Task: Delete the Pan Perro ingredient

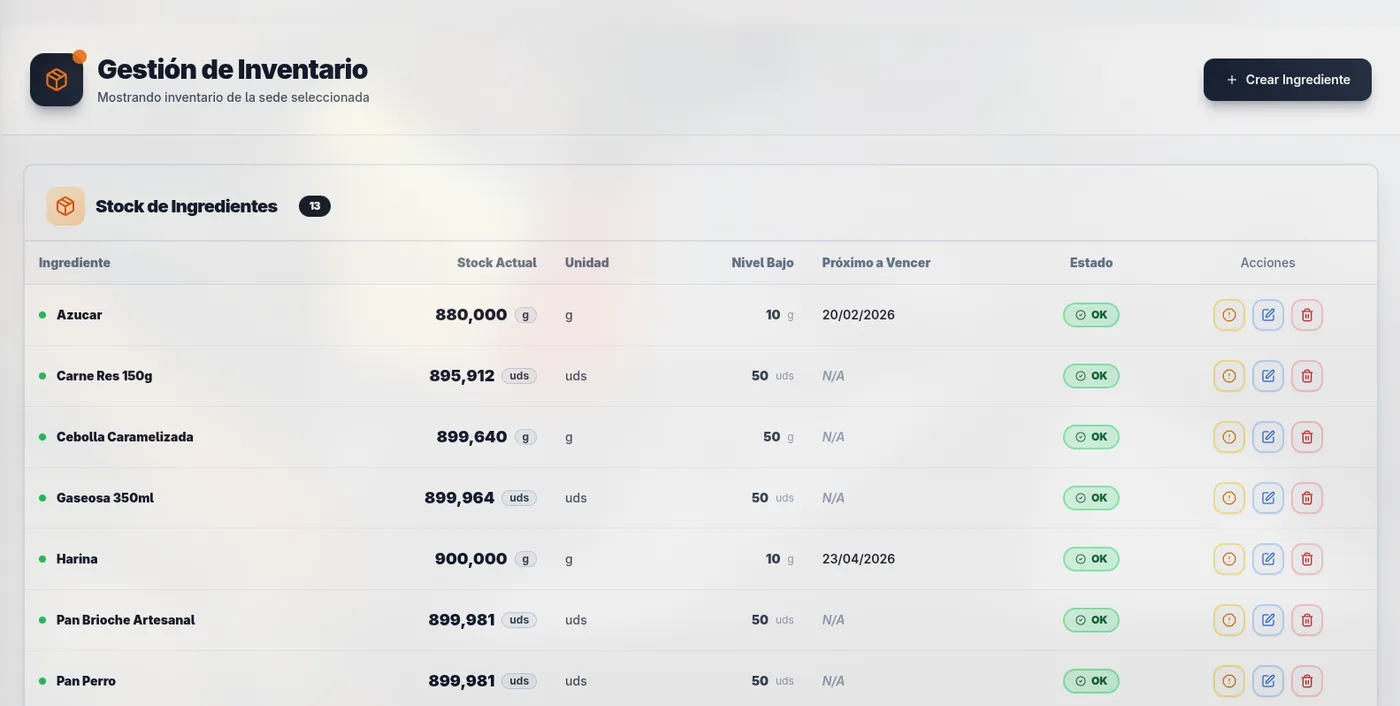Action: (1307, 681)
